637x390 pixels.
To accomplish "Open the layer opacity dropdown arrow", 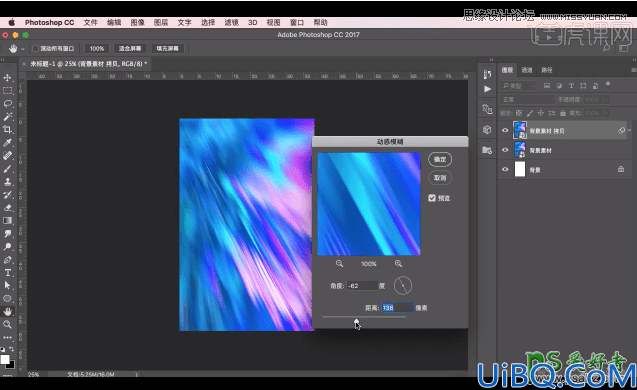I will point(607,100).
